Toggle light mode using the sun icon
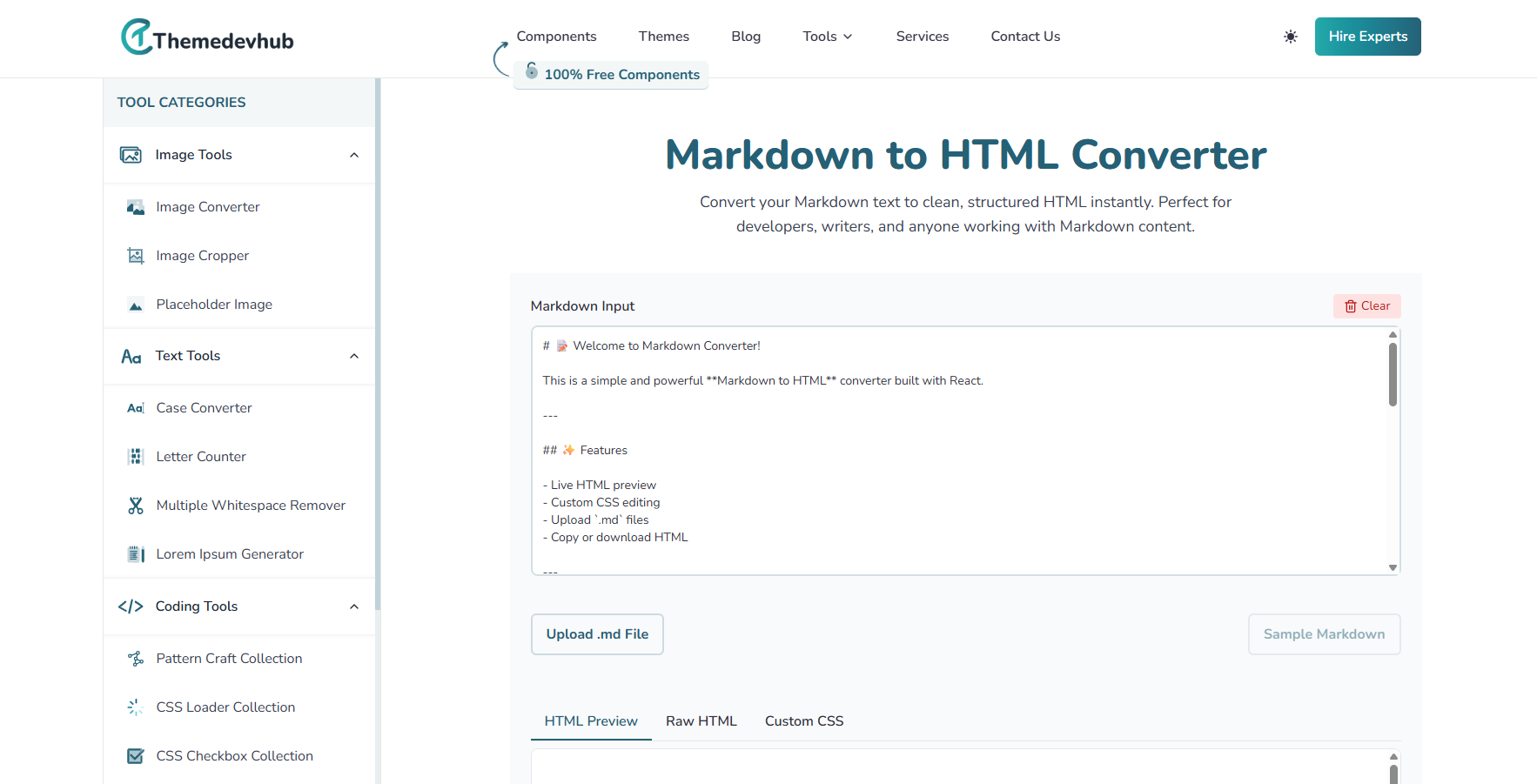Screen dimensions: 1537x784 [1290, 37]
